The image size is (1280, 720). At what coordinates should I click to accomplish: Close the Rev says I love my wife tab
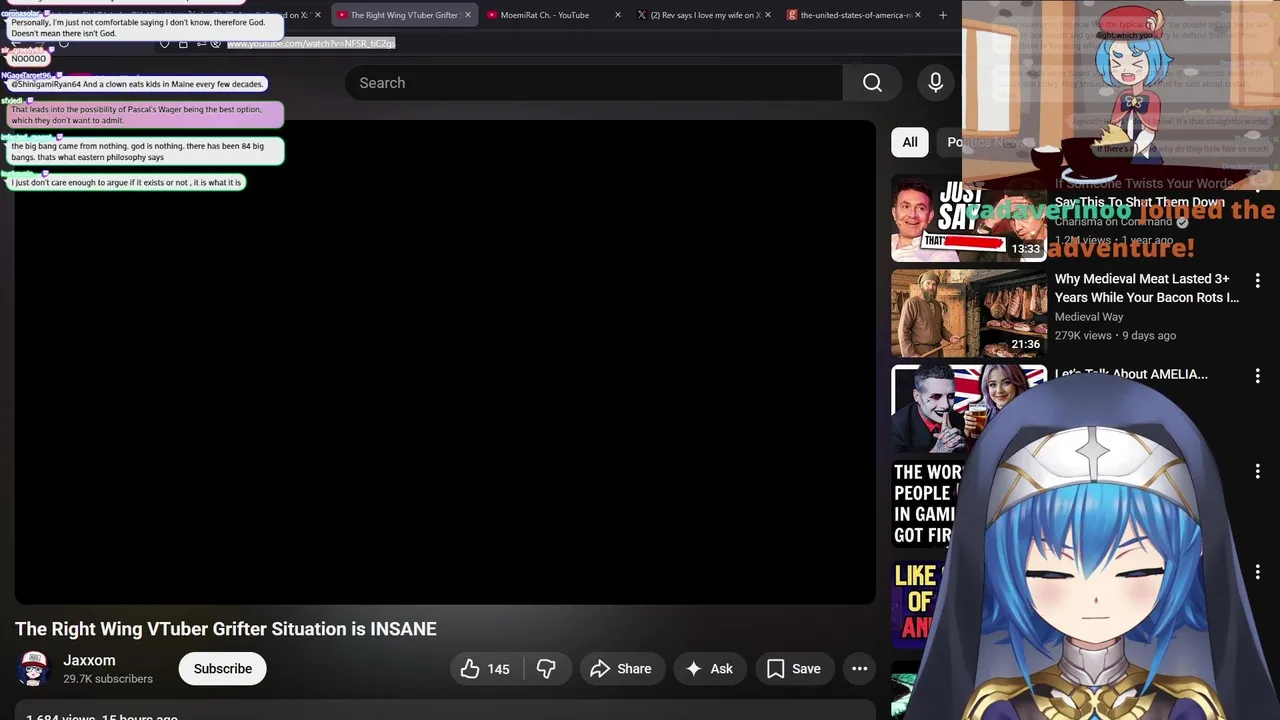(768, 15)
